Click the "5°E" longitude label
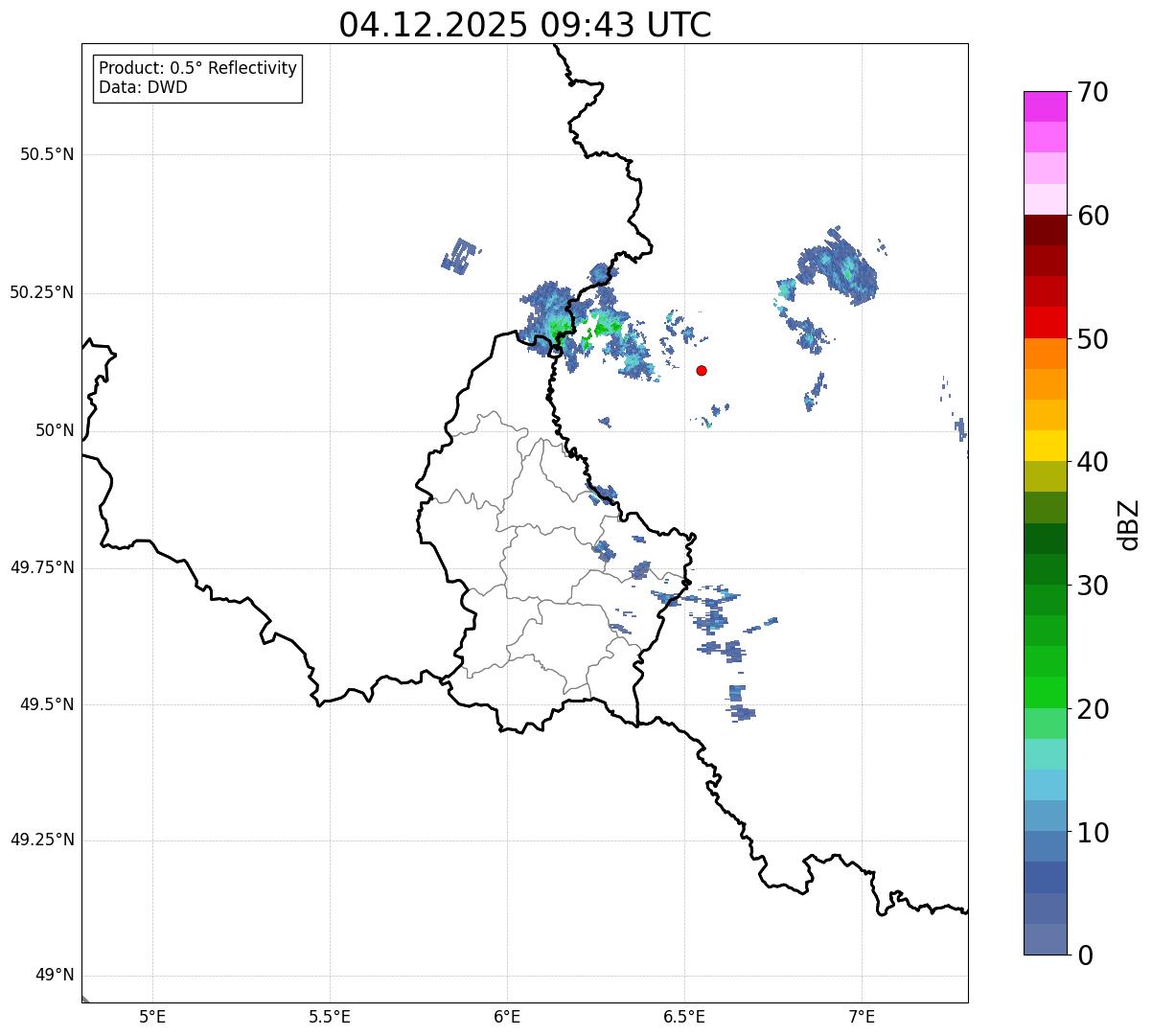Screen dimensions: 1152x1036 click(152, 1017)
